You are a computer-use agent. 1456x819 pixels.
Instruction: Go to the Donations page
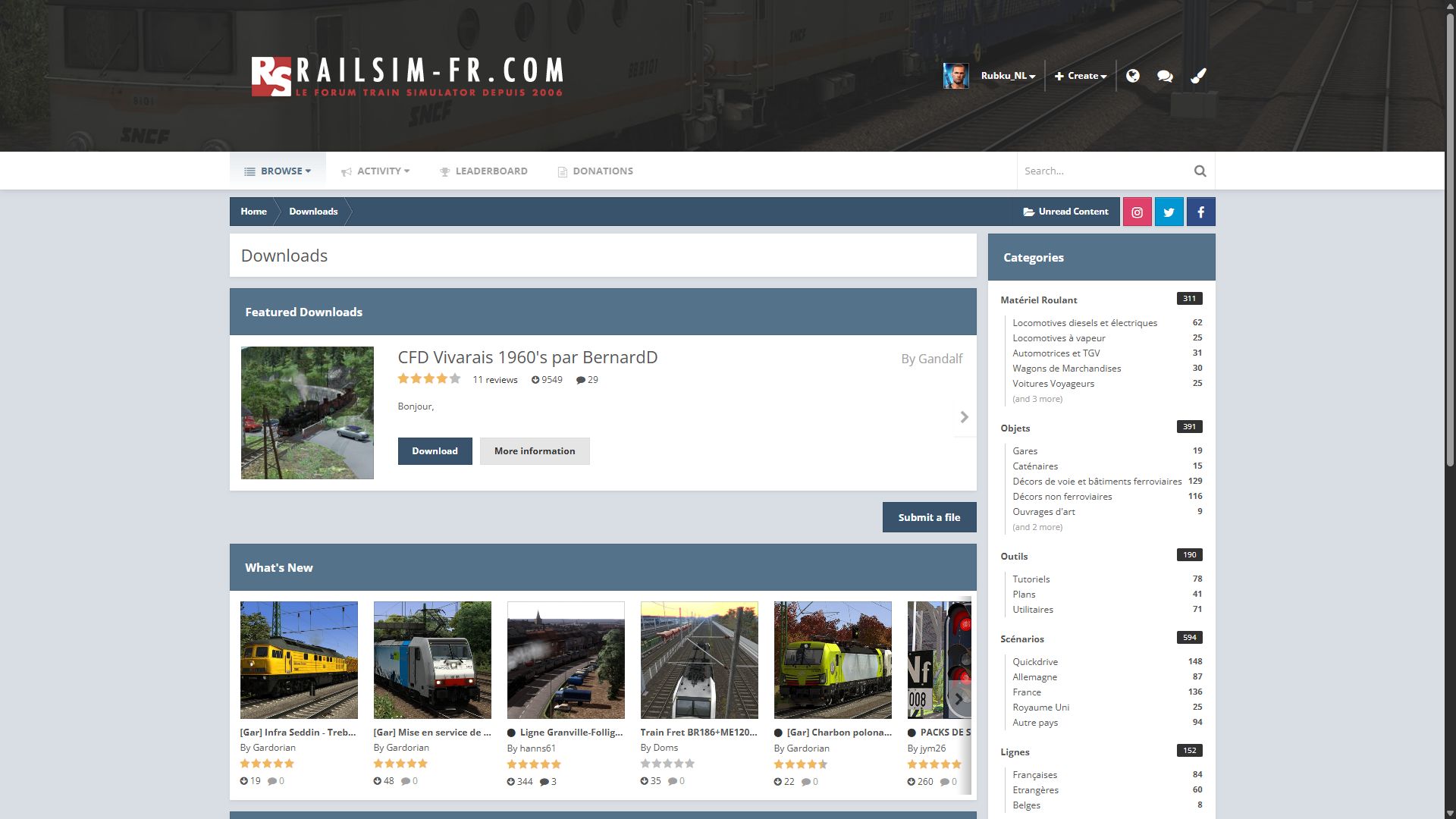[595, 171]
